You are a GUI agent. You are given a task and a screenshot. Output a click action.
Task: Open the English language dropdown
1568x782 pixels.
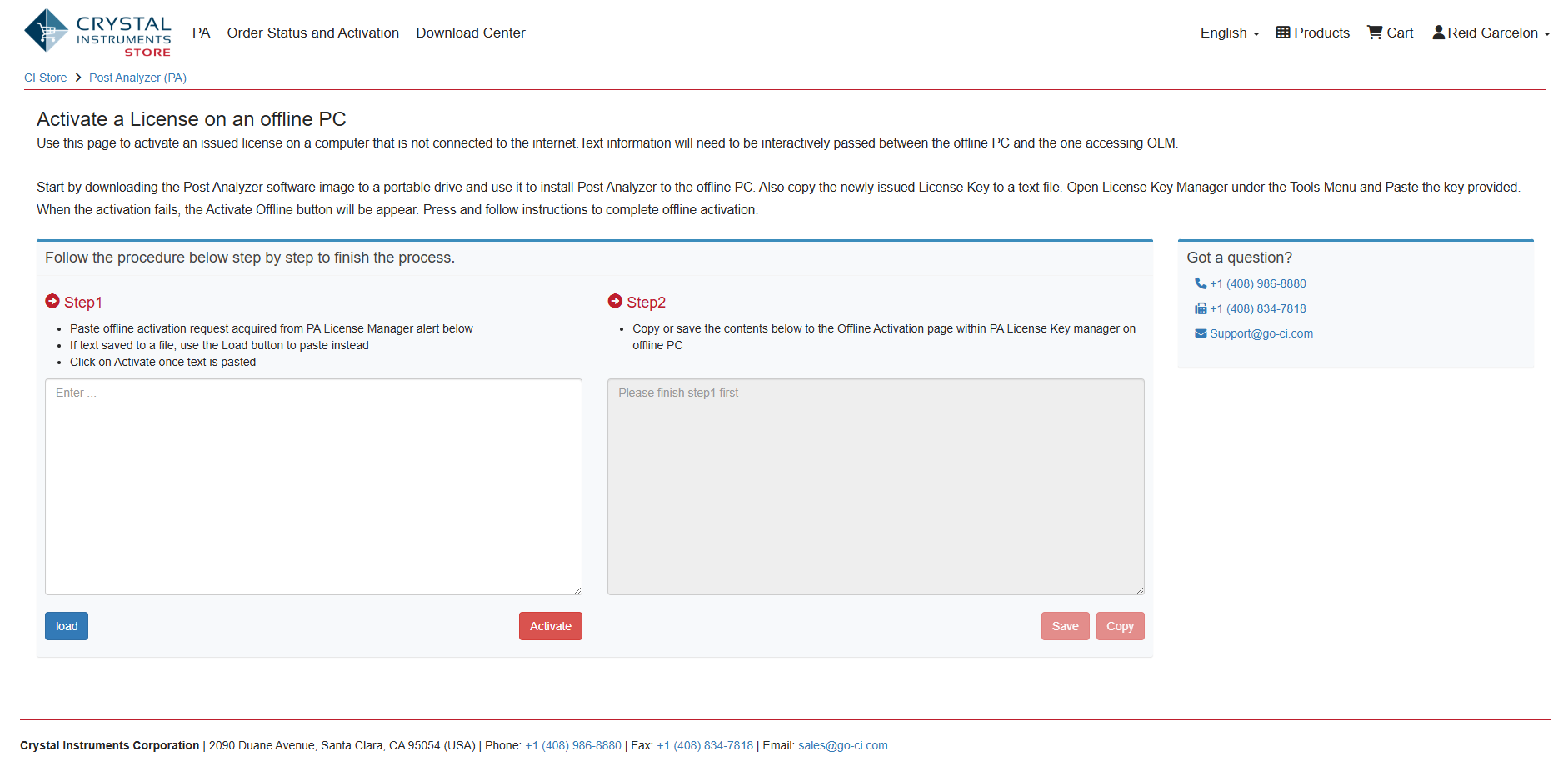click(x=1229, y=33)
